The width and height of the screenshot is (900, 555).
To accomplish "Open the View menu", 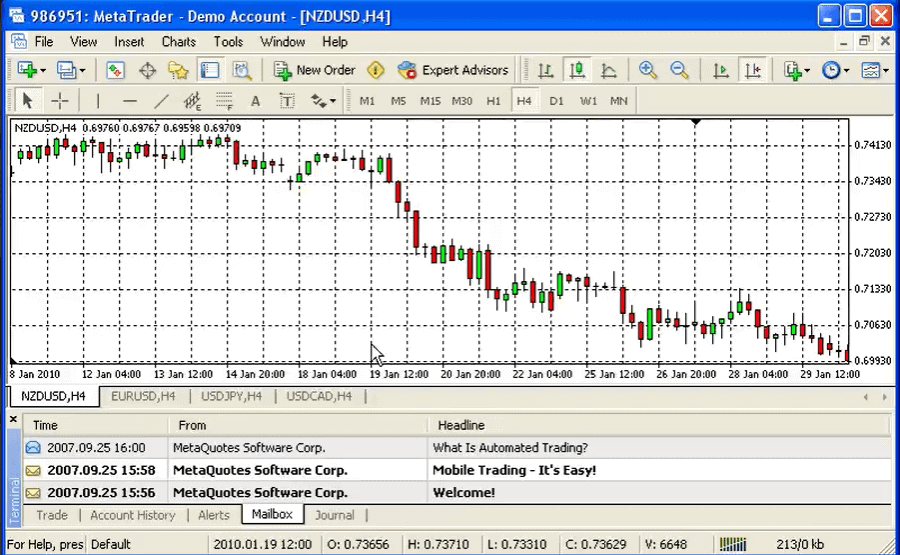I will [83, 41].
